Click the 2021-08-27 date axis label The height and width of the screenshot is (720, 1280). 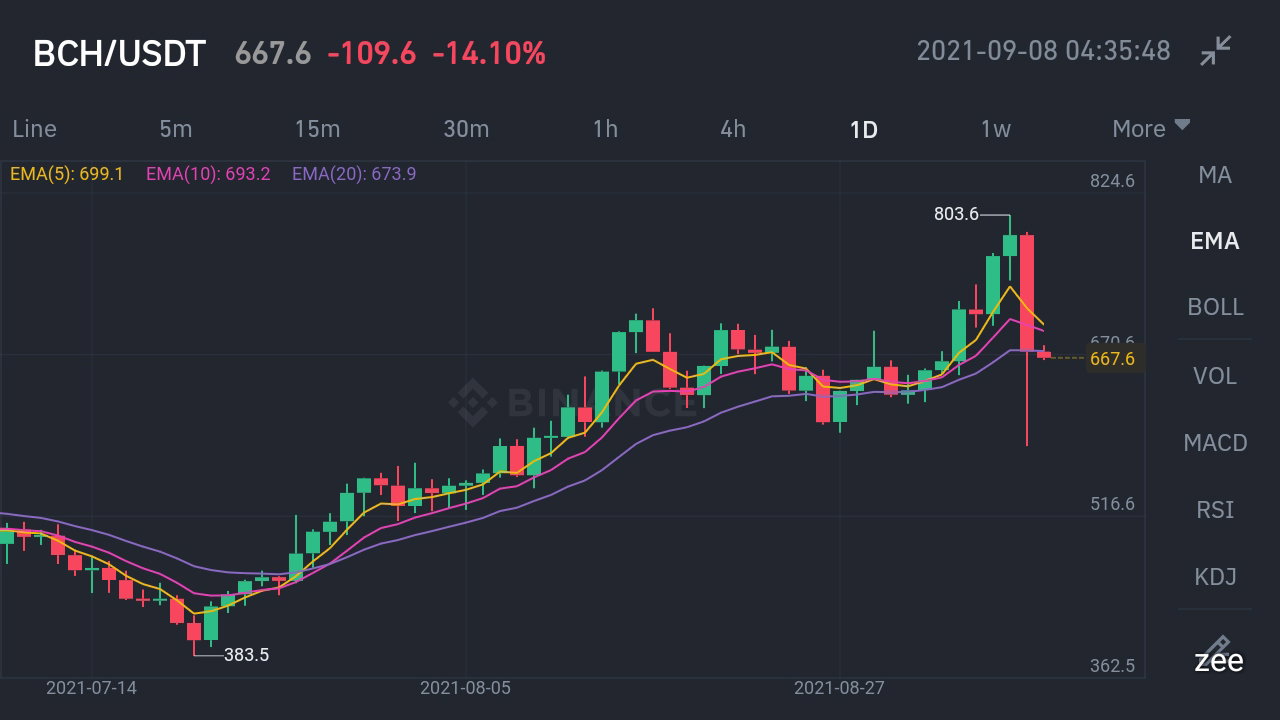(840, 688)
